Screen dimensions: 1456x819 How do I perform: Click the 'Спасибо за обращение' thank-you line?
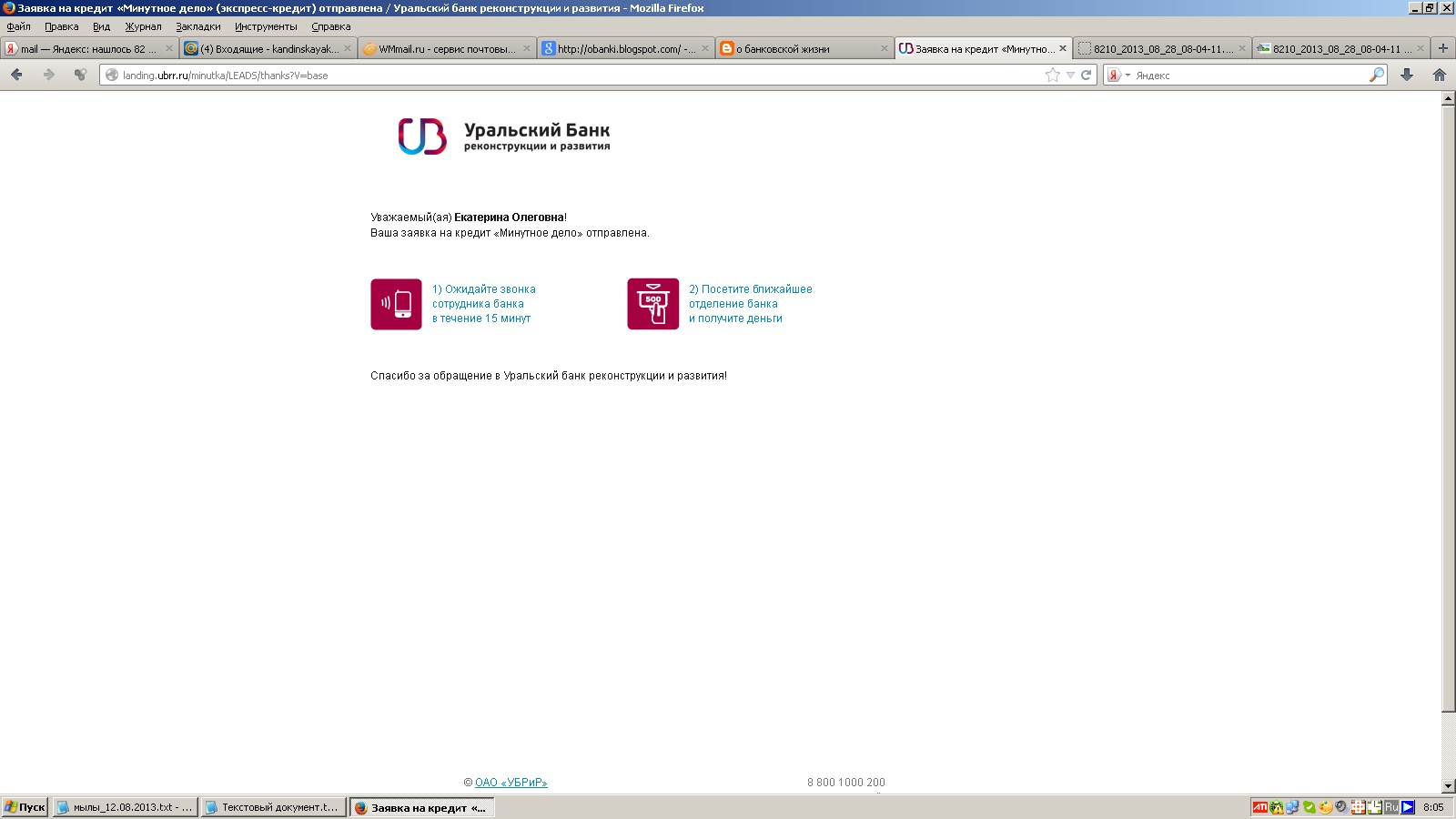tap(549, 376)
